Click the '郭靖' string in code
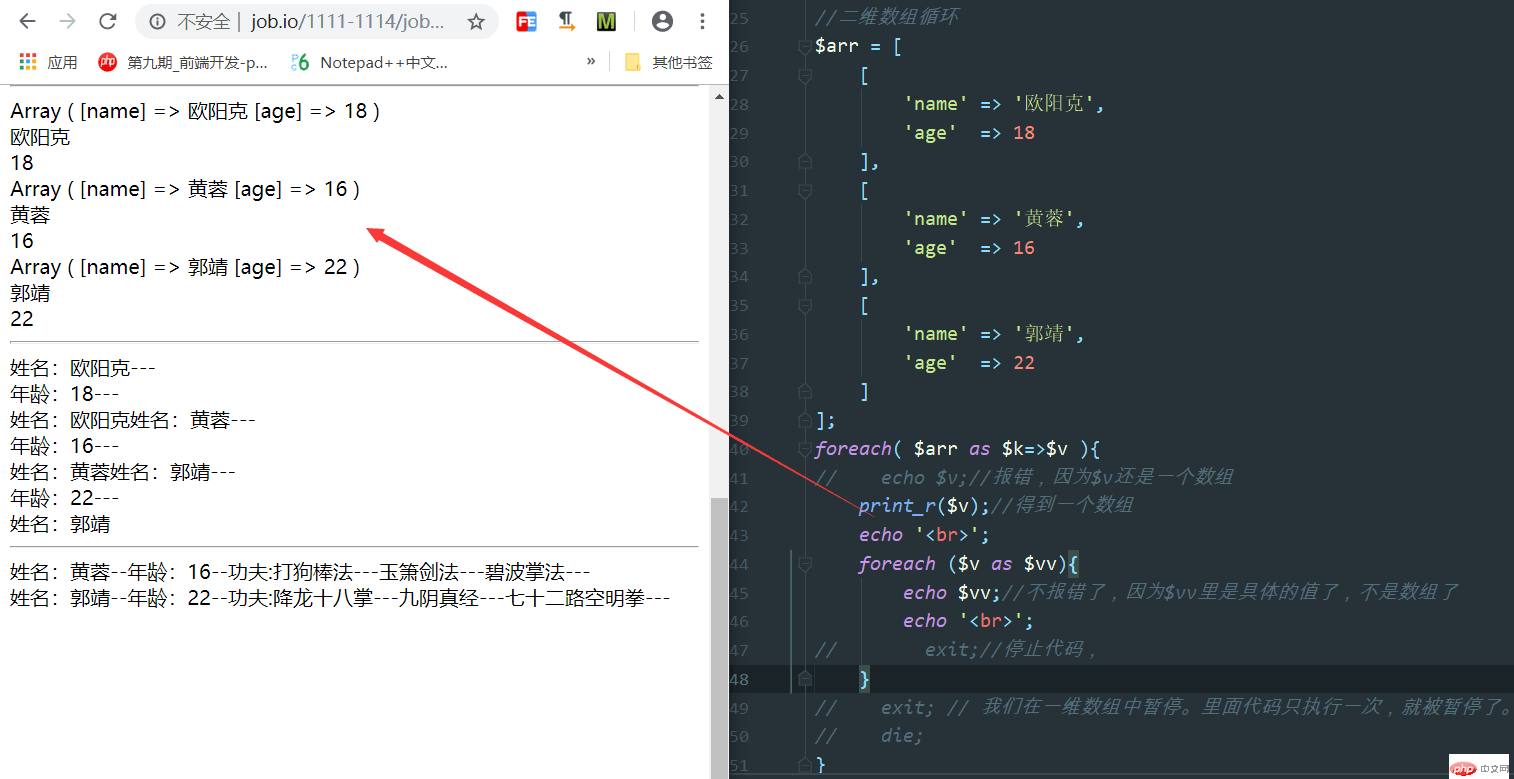Screen dimensions: 1514x779 (x=1045, y=334)
